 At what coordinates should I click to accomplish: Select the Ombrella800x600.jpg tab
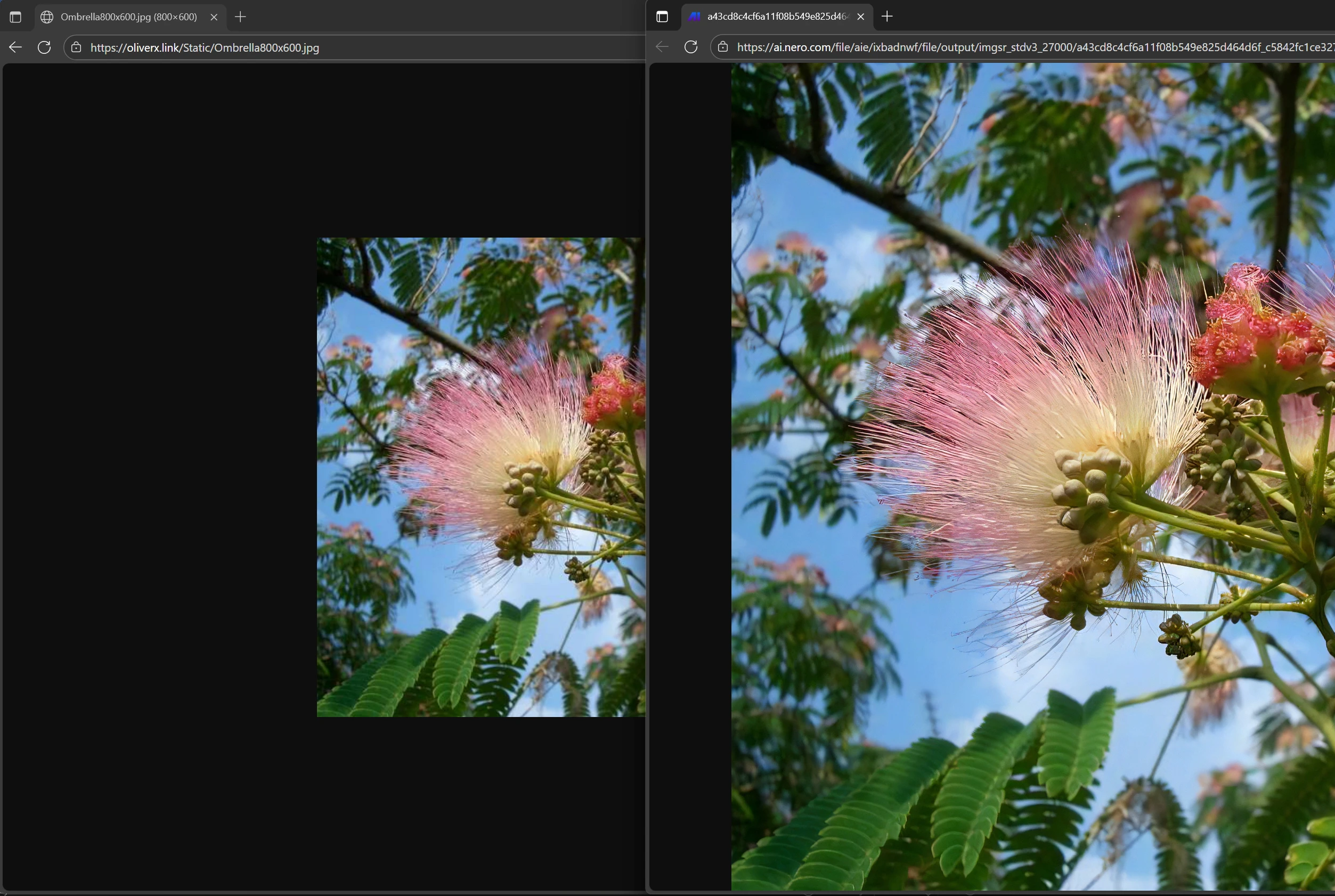128,17
